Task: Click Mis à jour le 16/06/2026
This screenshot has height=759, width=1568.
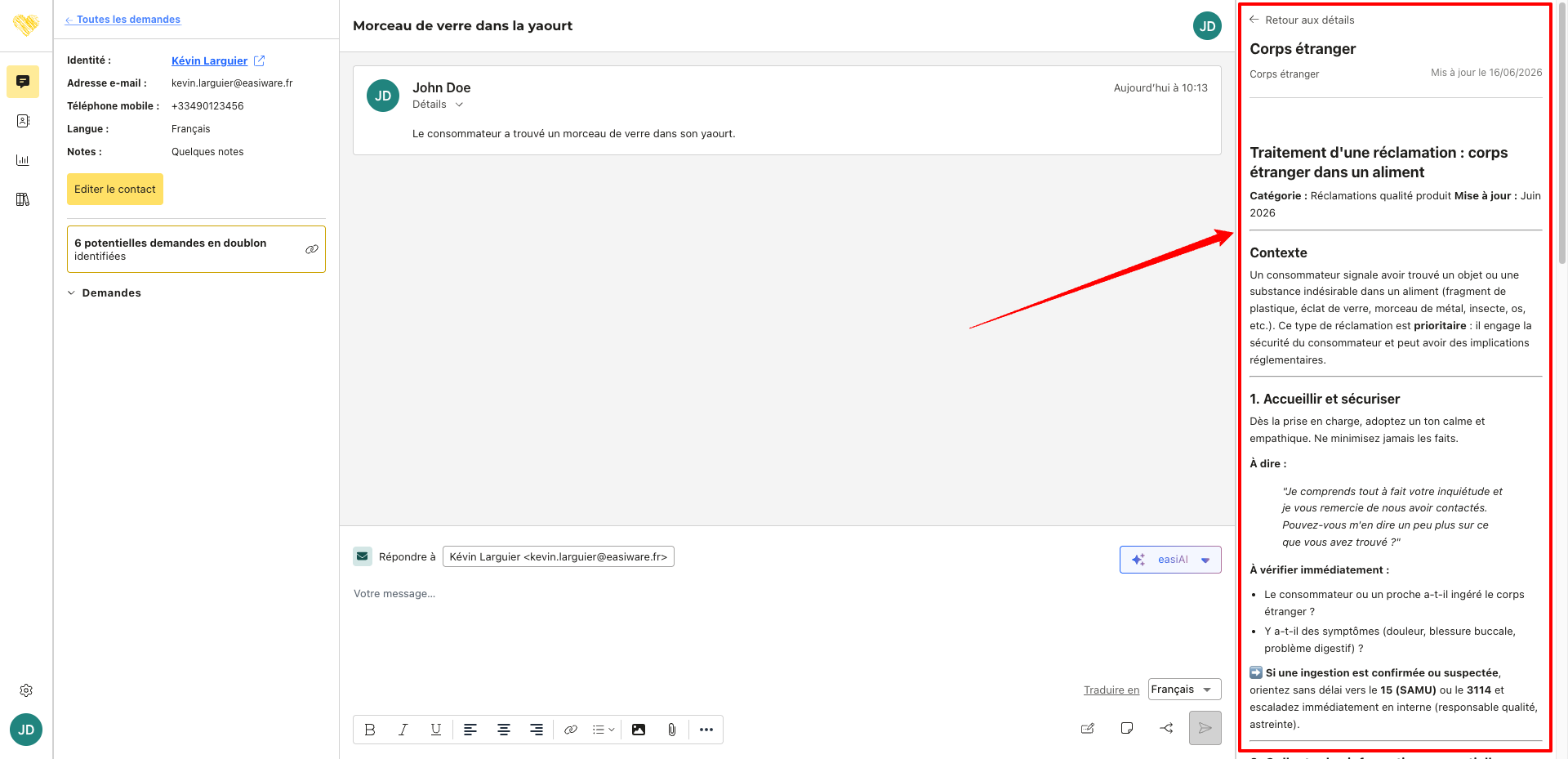Action: 1486,73
